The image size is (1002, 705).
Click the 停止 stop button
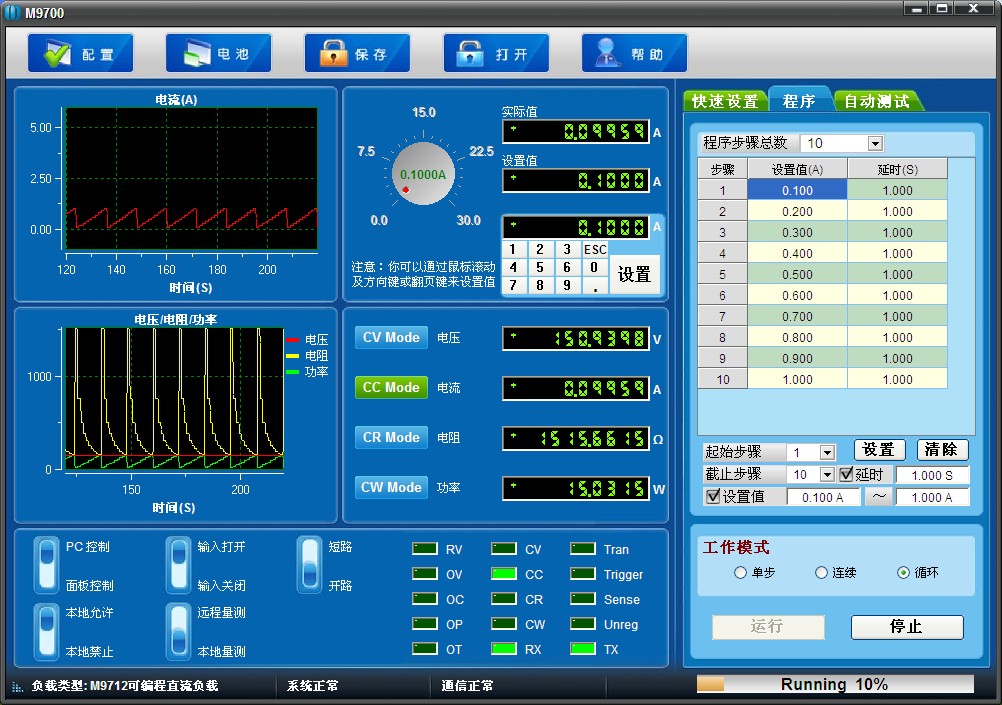tap(907, 627)
